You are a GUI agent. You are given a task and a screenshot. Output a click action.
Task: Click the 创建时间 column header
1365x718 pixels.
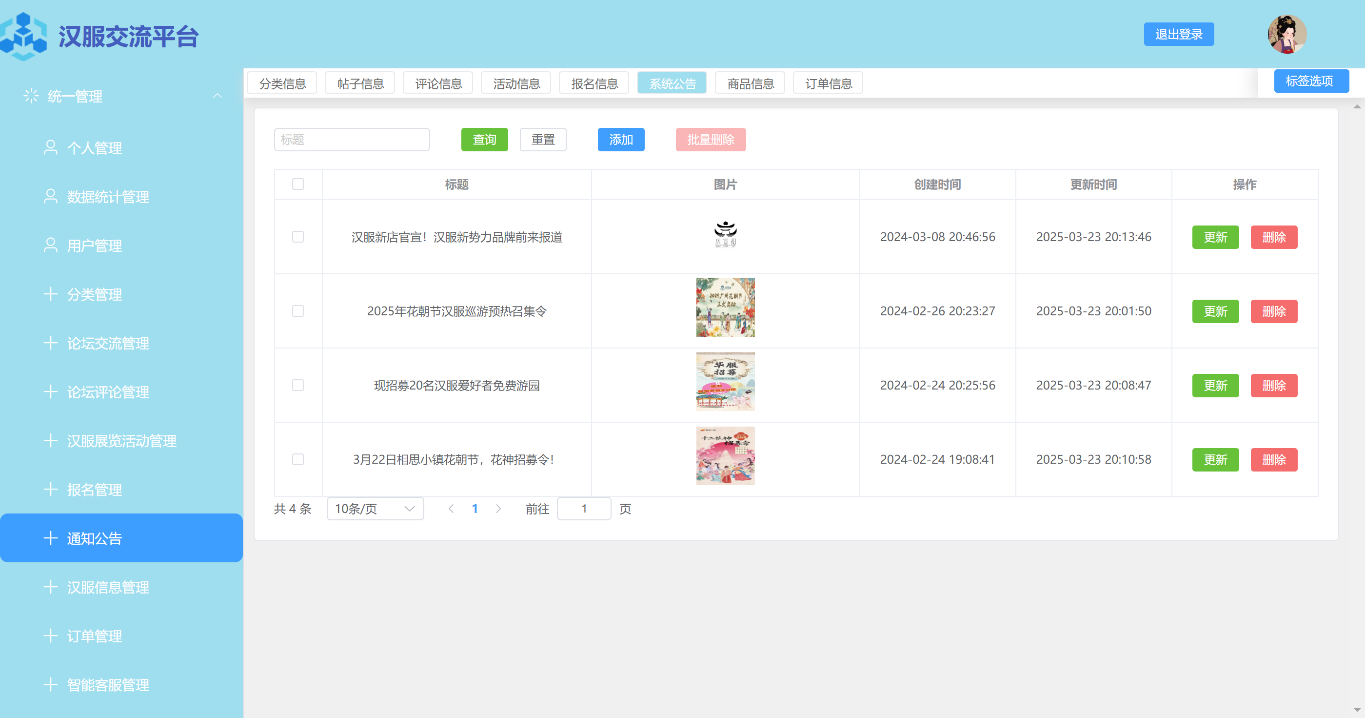(x=937, y=185)
